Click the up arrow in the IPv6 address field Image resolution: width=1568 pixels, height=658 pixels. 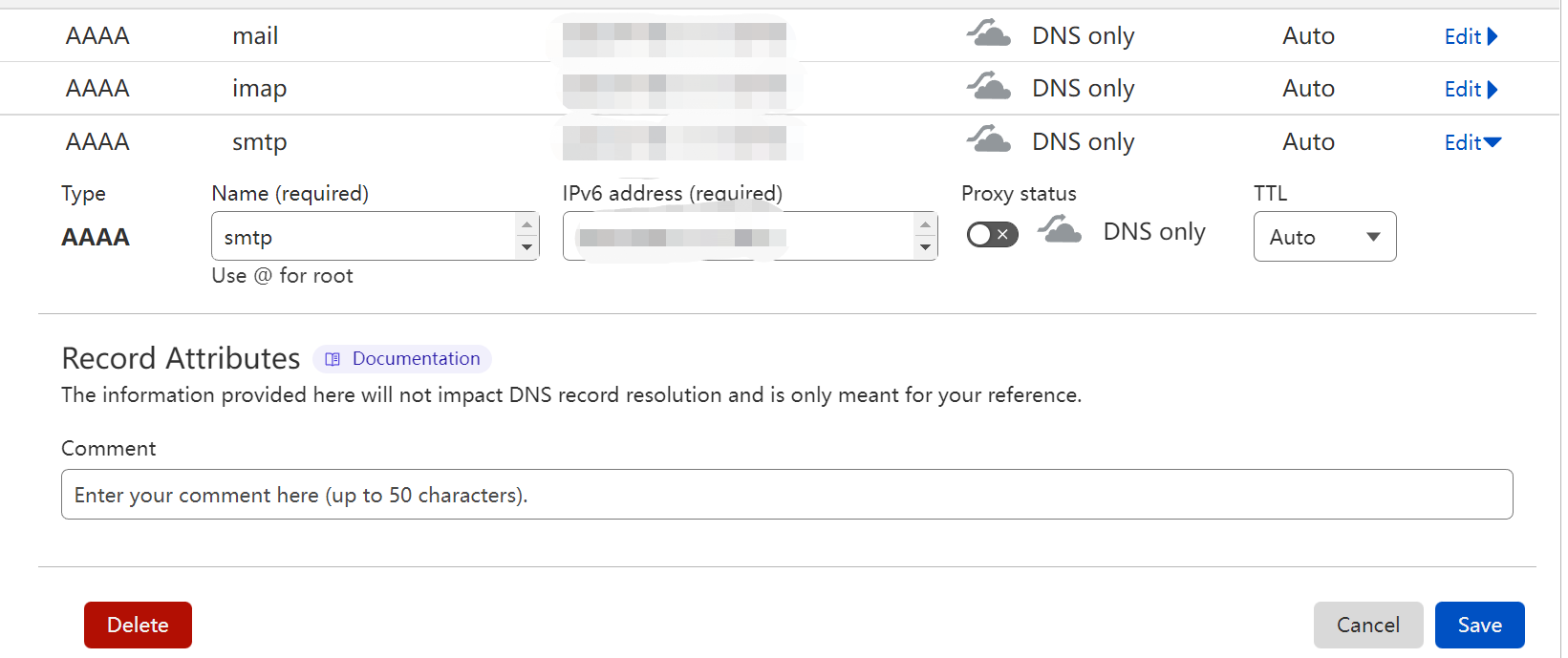click(925, 224)
